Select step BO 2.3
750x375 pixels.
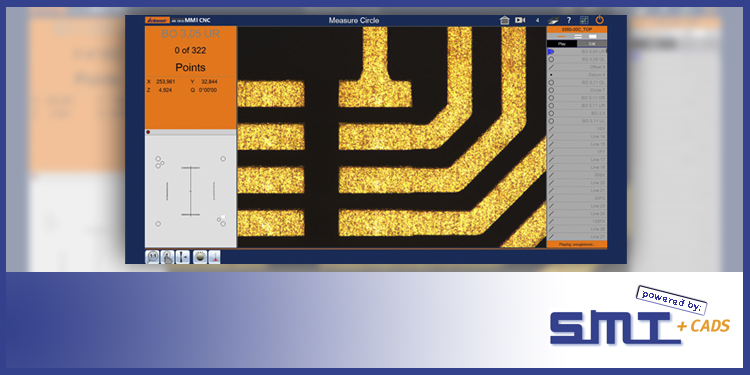coord(577,113)
